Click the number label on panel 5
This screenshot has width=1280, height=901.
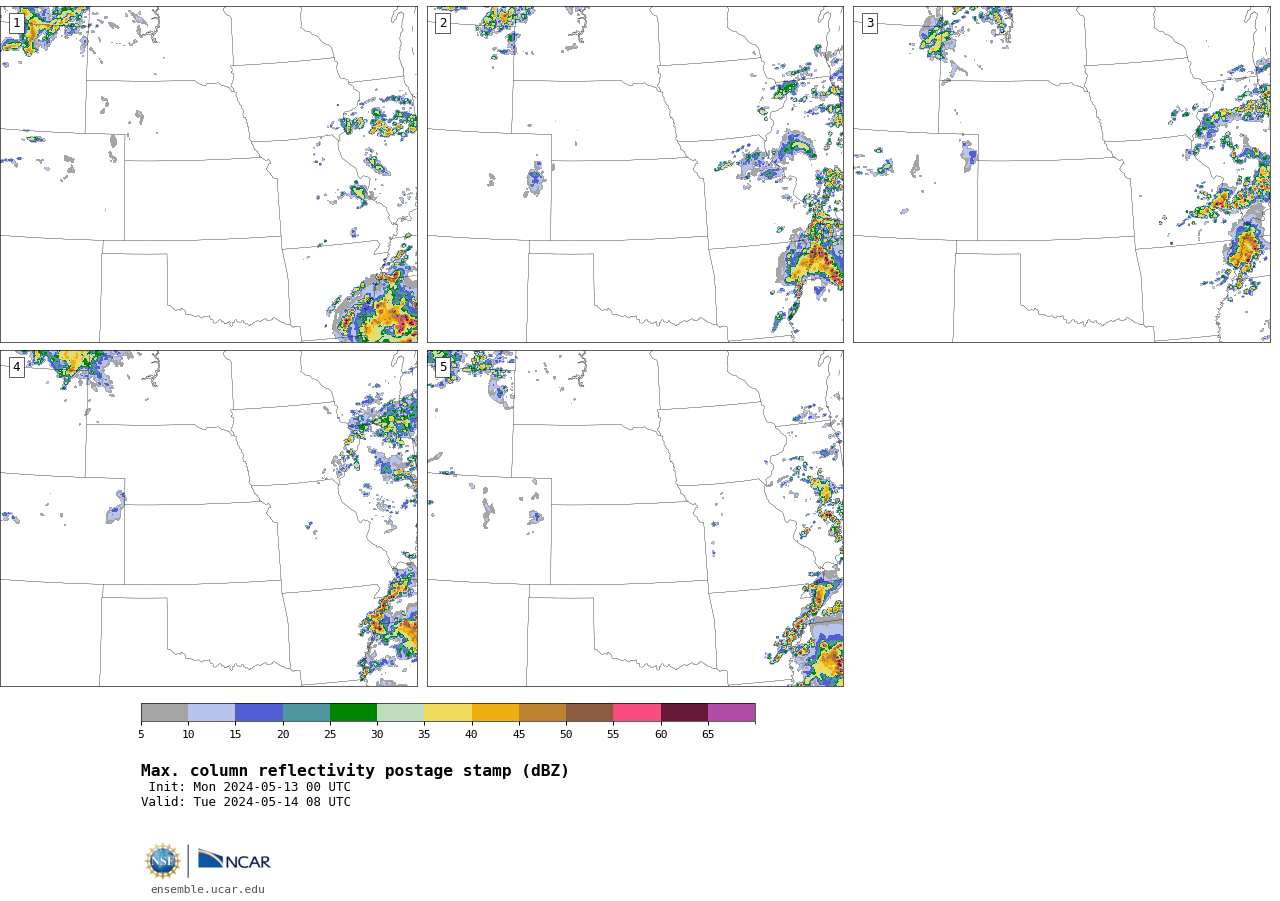click(x=443, y=367)
